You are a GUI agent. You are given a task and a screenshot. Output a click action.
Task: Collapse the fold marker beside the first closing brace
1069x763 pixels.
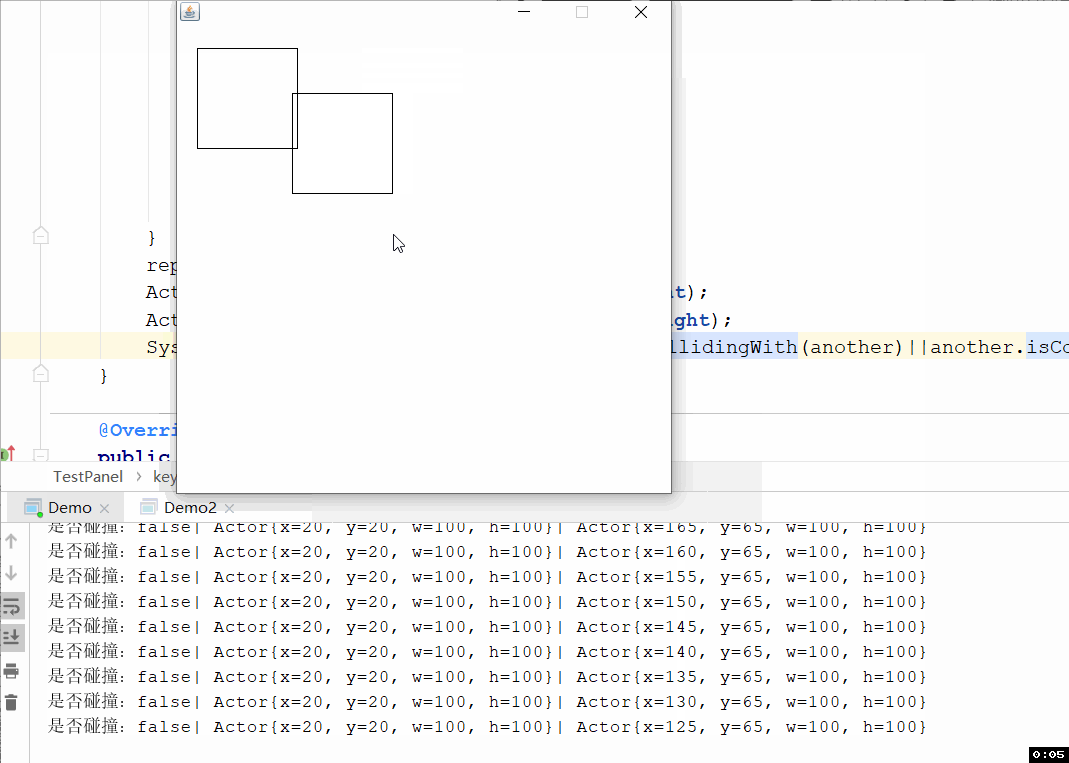[x=41, y=236]
